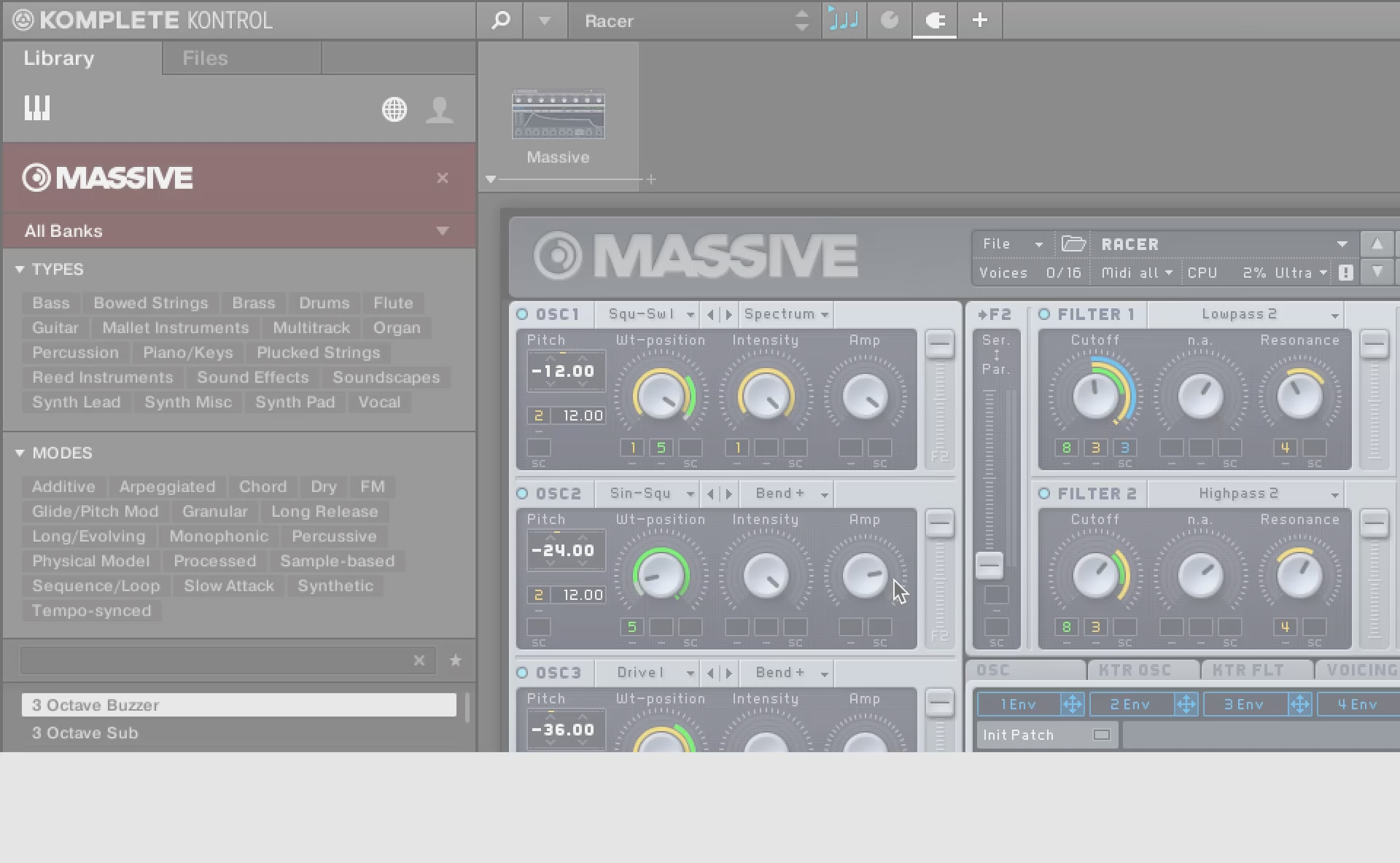The height and width of the screenshot is (863, 1400).
Task: Select next OSC2 wavetable arrow
Action: click(x=728, y=493)
